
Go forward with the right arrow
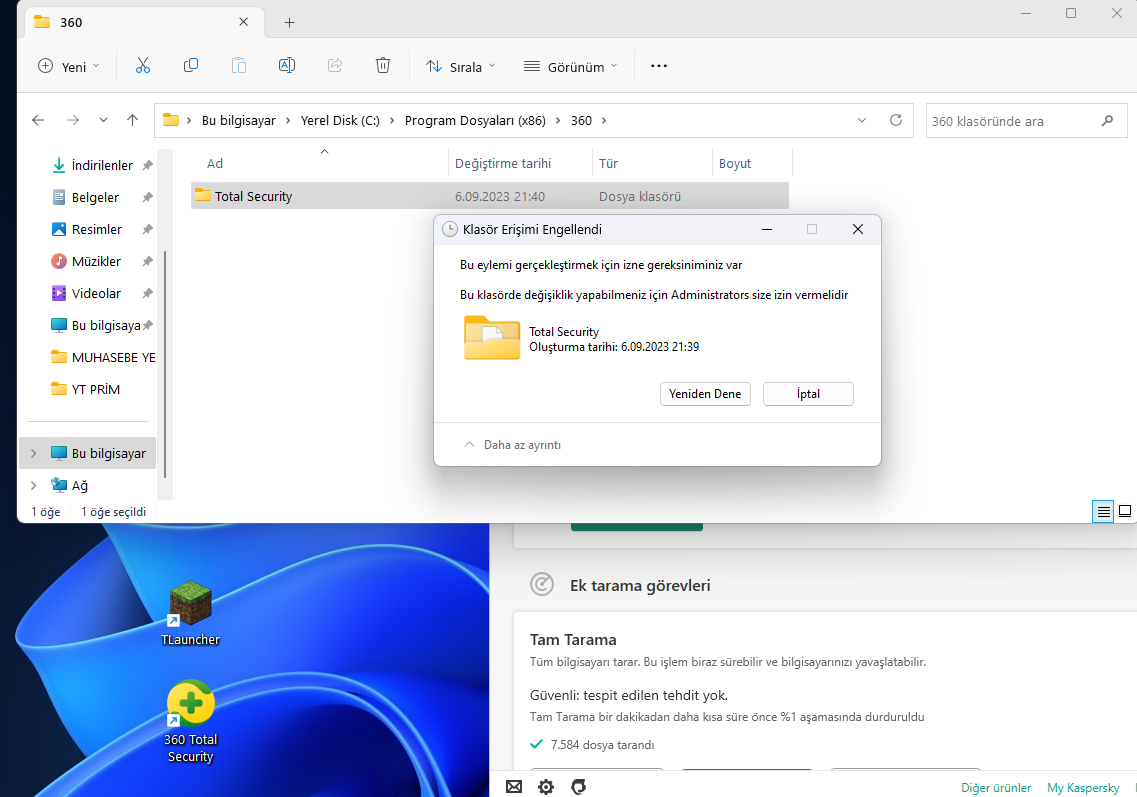[73, 120]
